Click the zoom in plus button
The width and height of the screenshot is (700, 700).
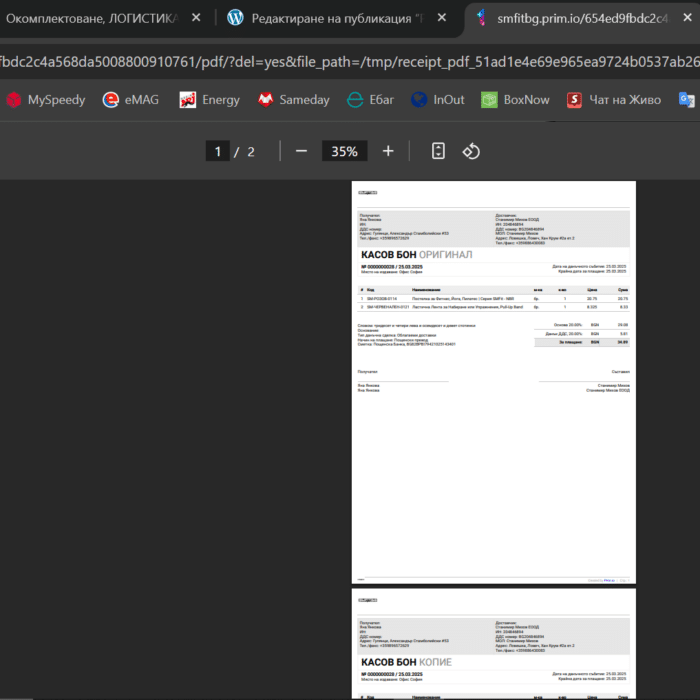(388, 151)
